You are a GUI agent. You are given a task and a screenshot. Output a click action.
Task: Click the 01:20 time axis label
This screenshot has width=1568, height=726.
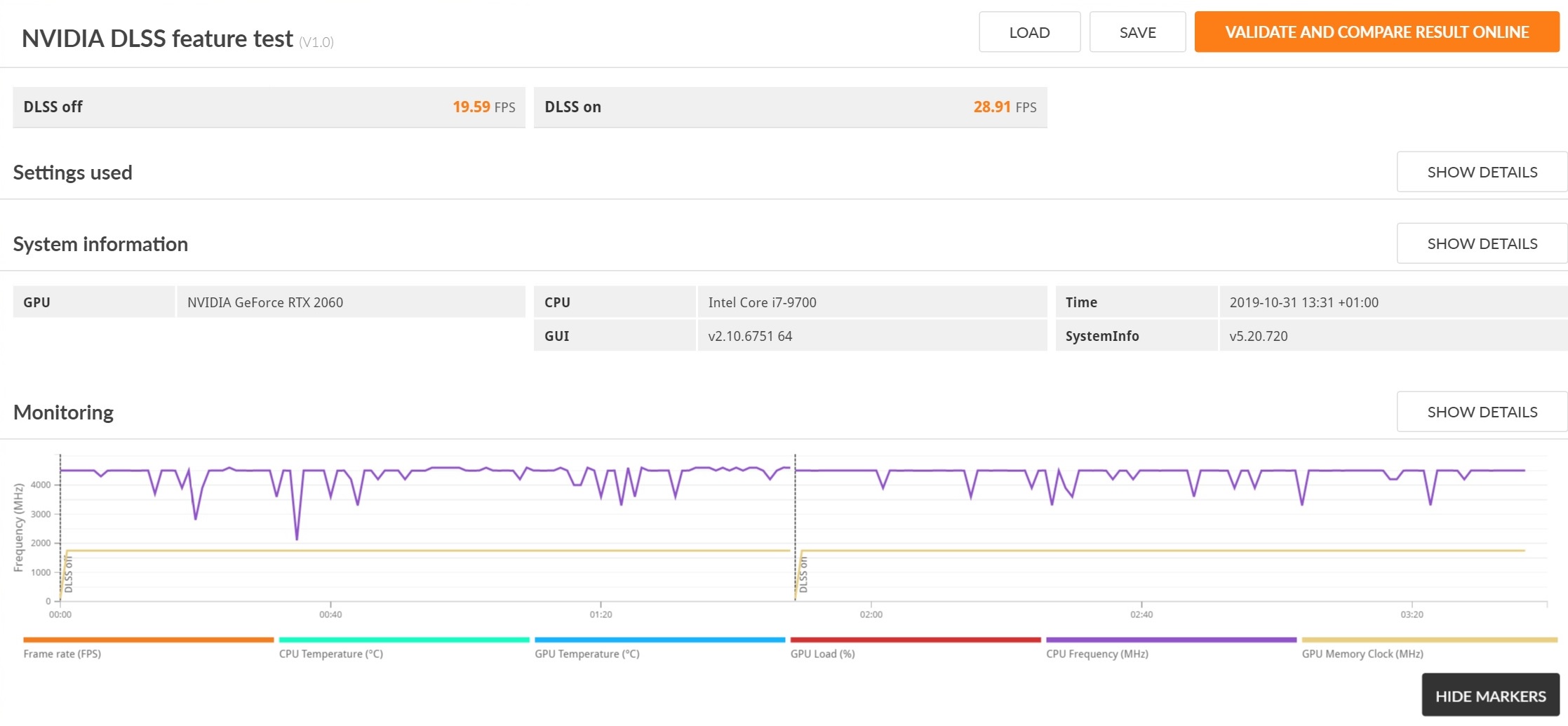(601, 614)
